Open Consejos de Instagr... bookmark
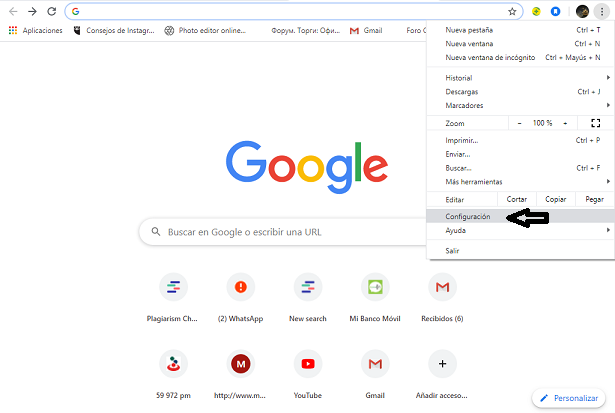615x413 pixels. point(114,30)
